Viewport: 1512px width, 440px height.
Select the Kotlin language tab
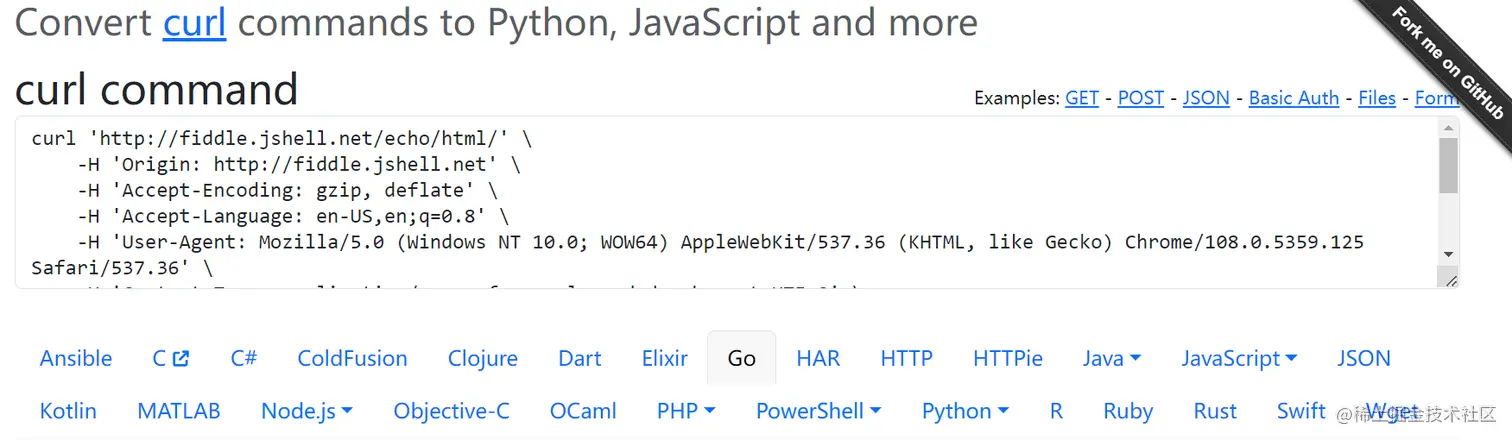click(68, 411)
